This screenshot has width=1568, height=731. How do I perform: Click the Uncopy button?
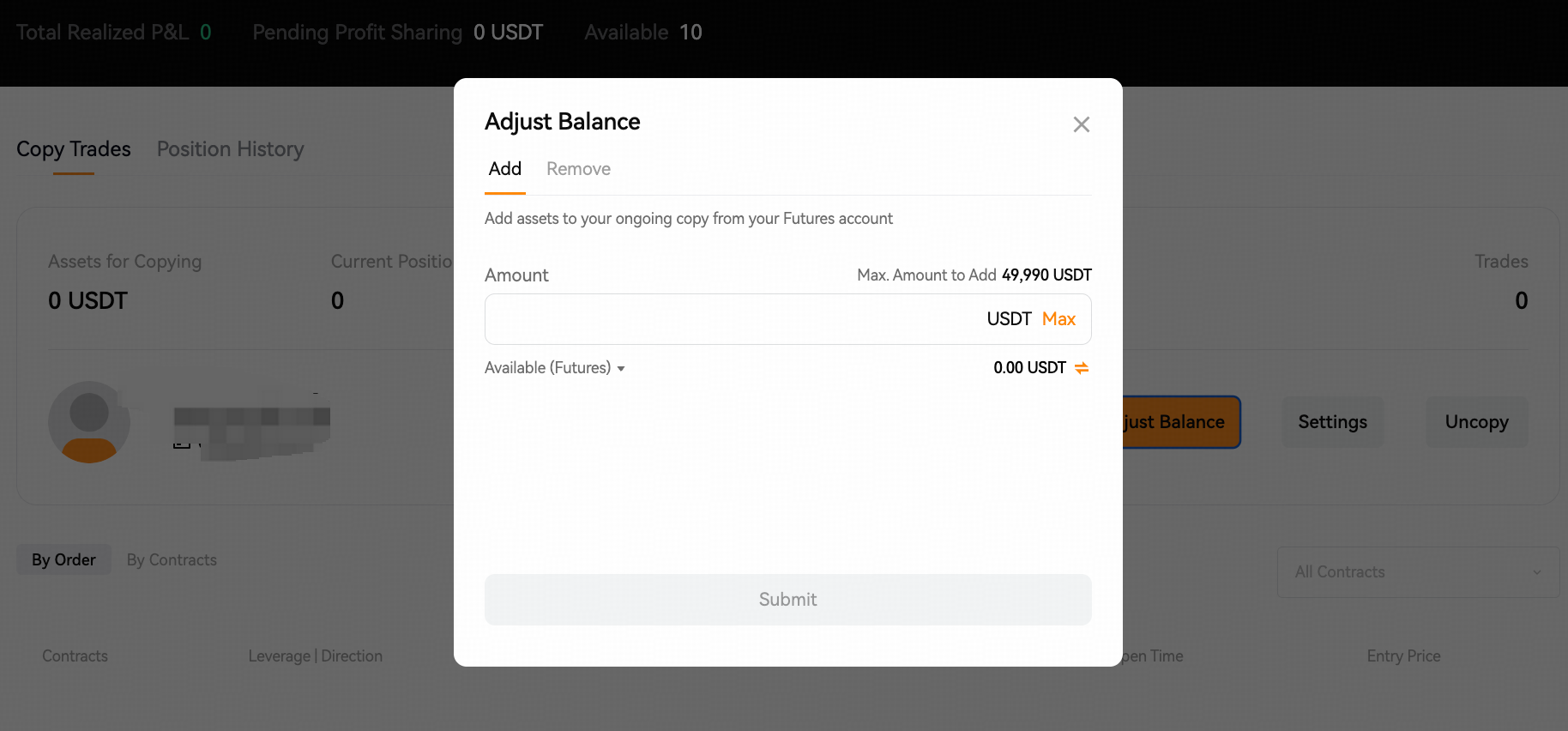pos(1476,422)
